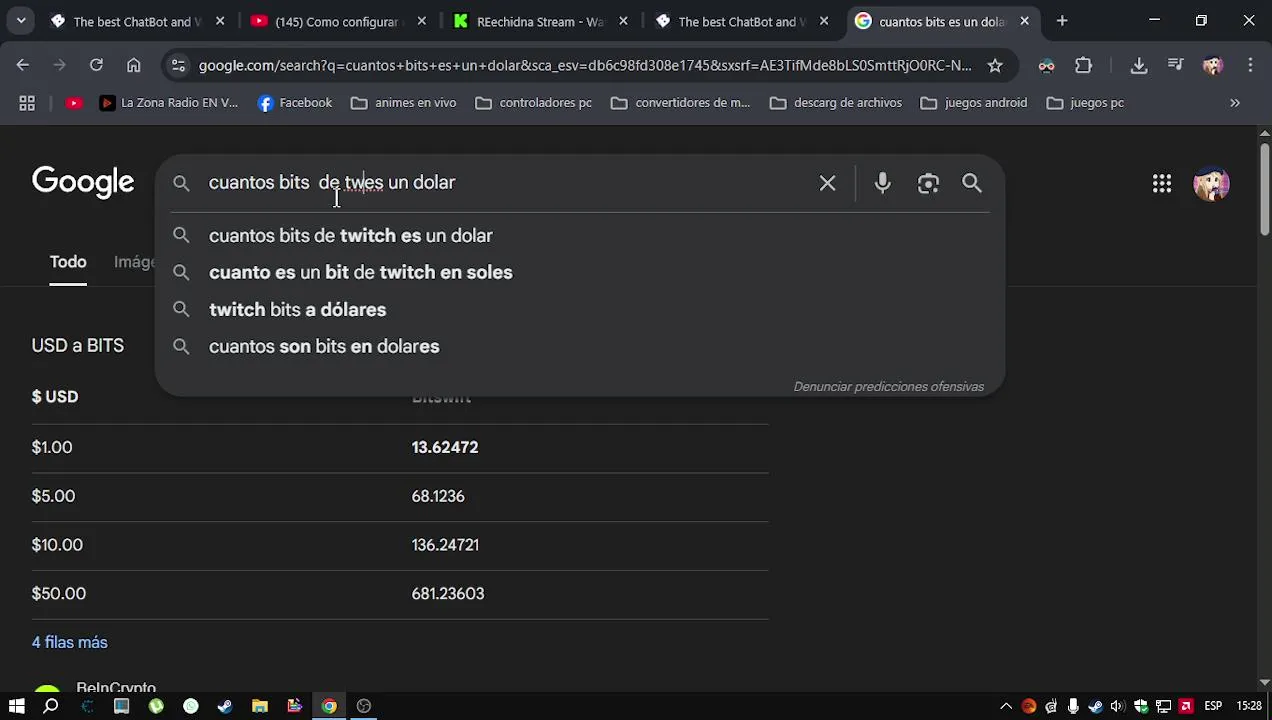Click Denunciar predicciones ofensivas link

point(889,386)
